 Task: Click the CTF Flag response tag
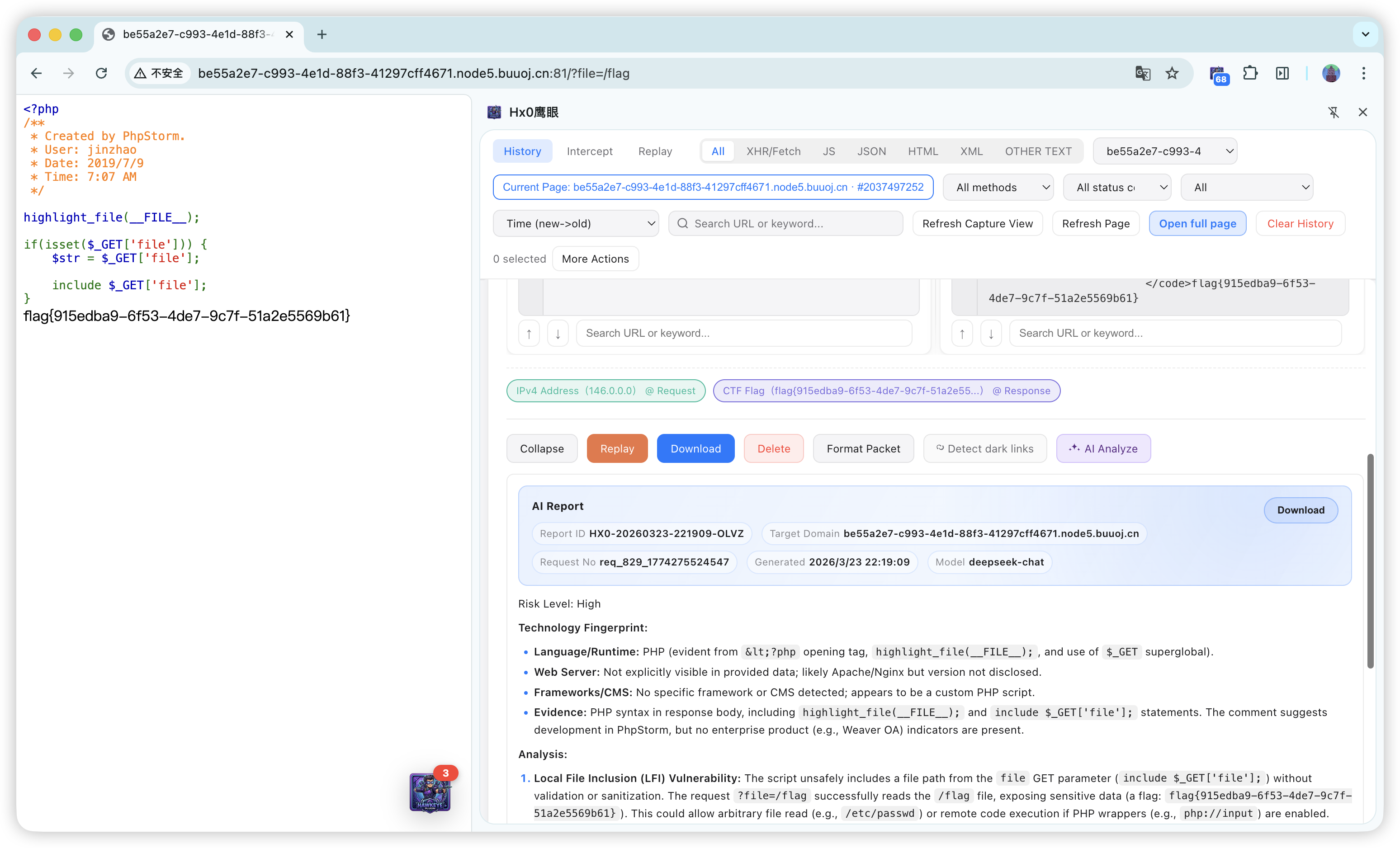pyautogui.click(x=886, y=391)
